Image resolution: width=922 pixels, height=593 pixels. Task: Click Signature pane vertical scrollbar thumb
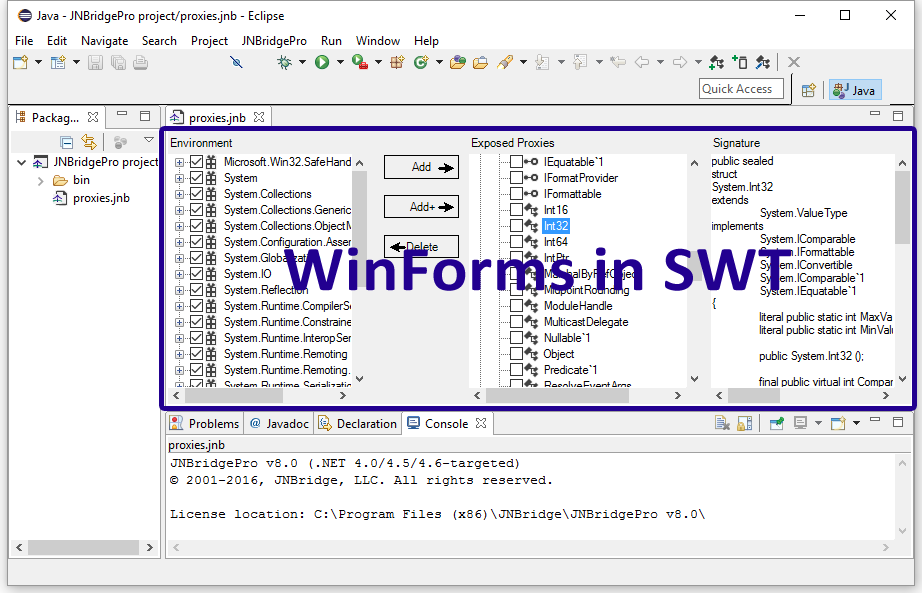pyautogui.click(x=903, y=207)
